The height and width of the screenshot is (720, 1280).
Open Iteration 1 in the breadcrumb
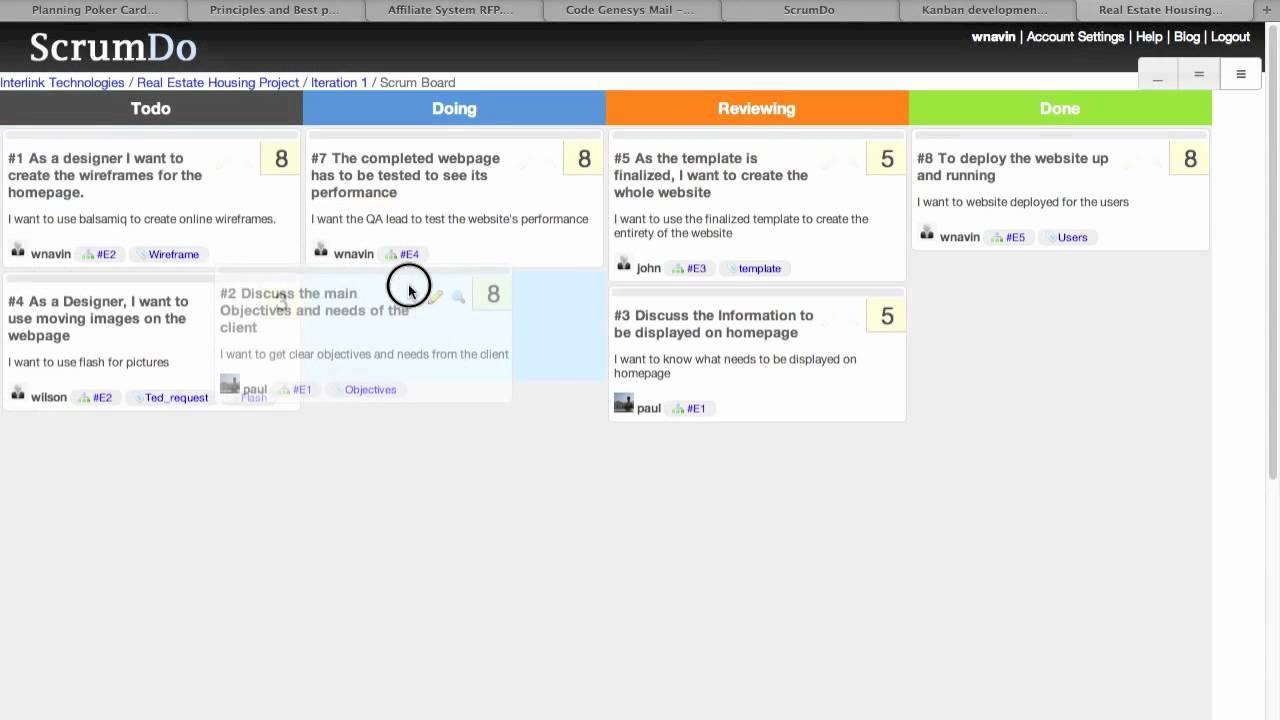point(339,83)
